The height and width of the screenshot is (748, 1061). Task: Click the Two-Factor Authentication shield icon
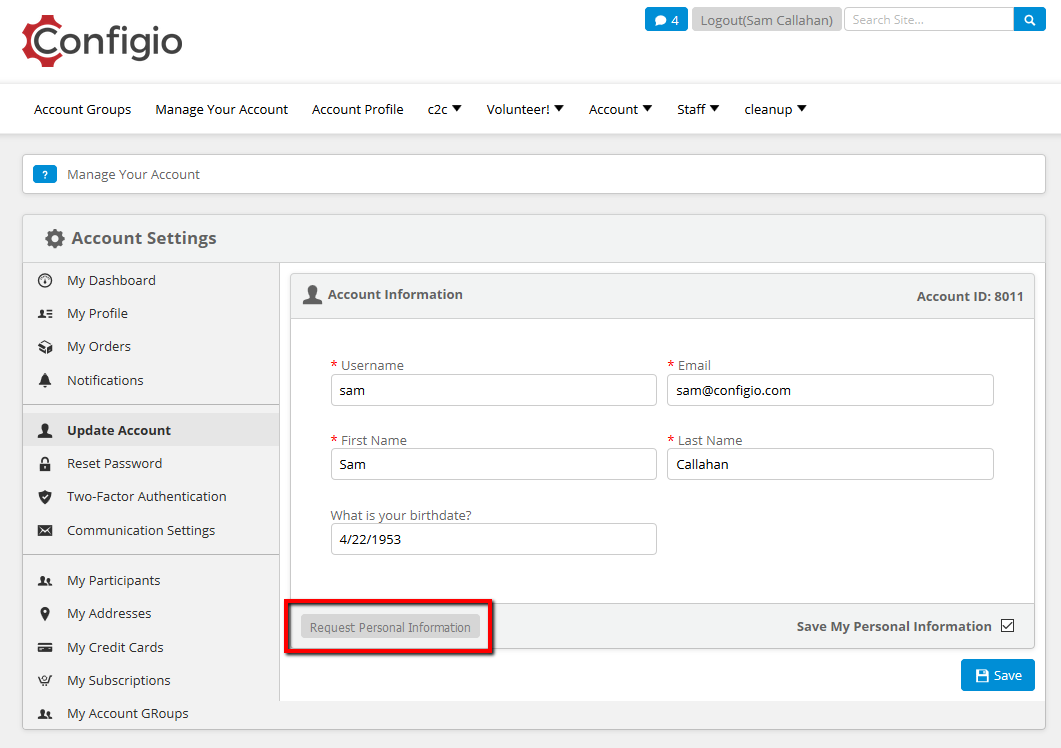coord(45,497)
